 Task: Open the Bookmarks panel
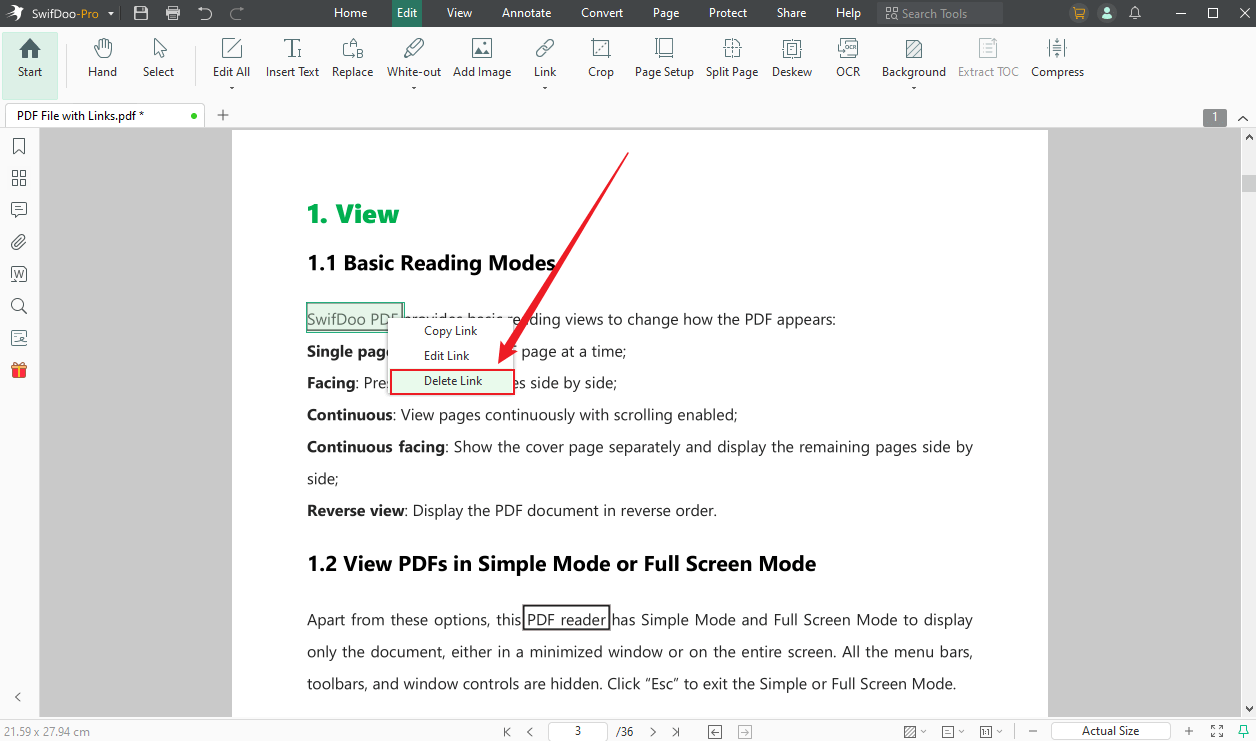(x=18, y=146)
